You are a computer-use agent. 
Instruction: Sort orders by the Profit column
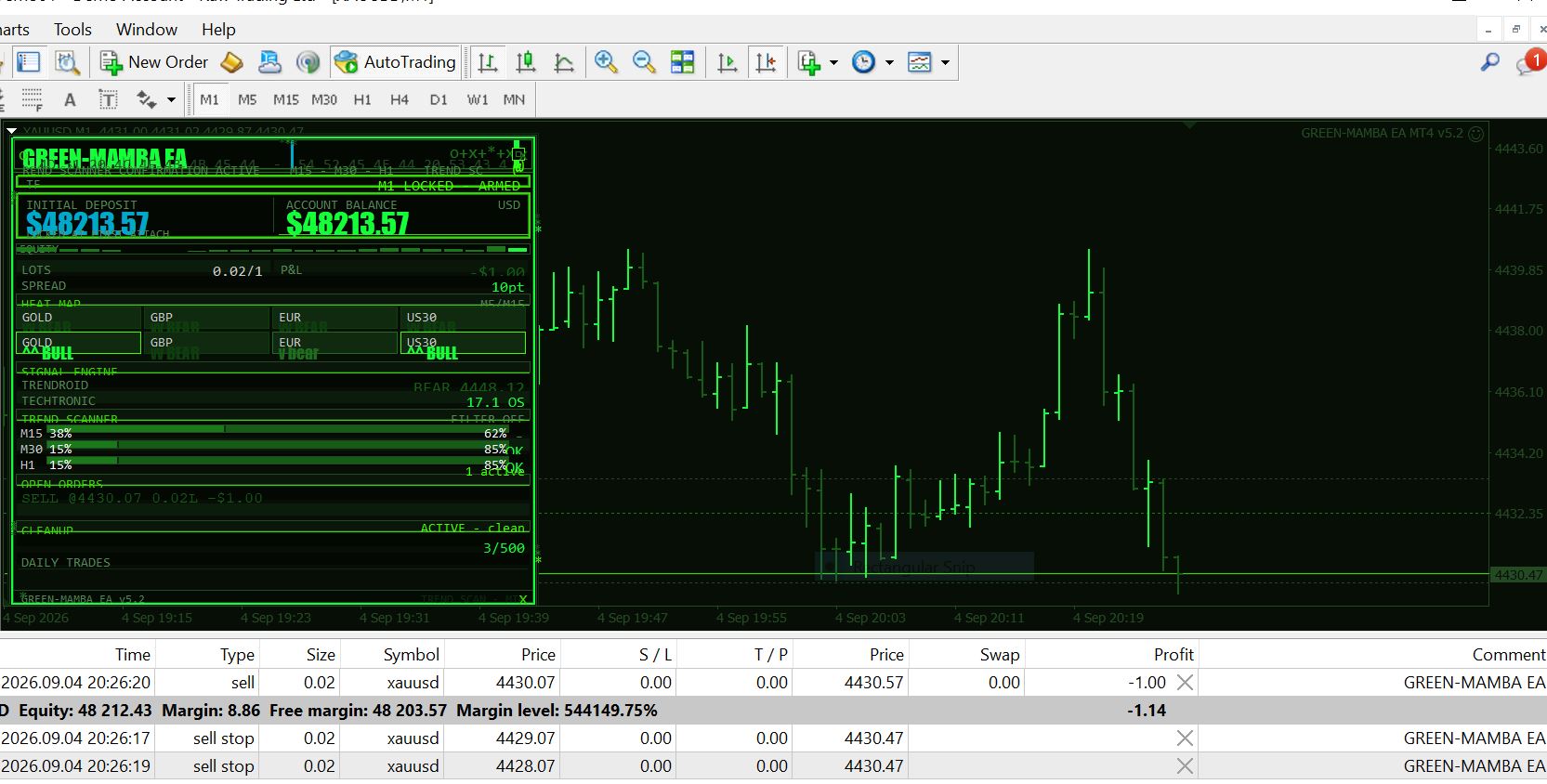[x=1173, y=654]
